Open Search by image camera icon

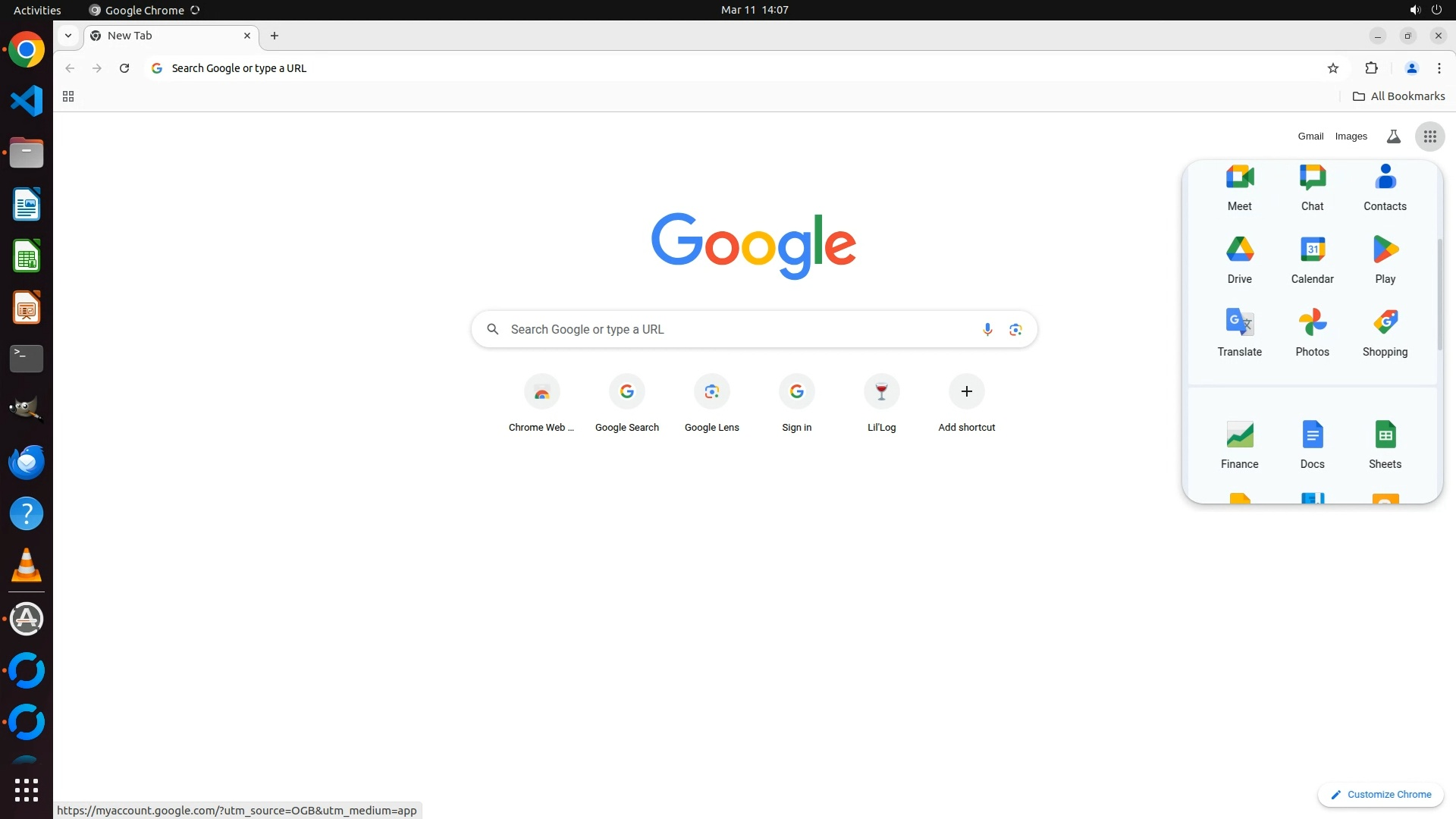(1015, 329)
